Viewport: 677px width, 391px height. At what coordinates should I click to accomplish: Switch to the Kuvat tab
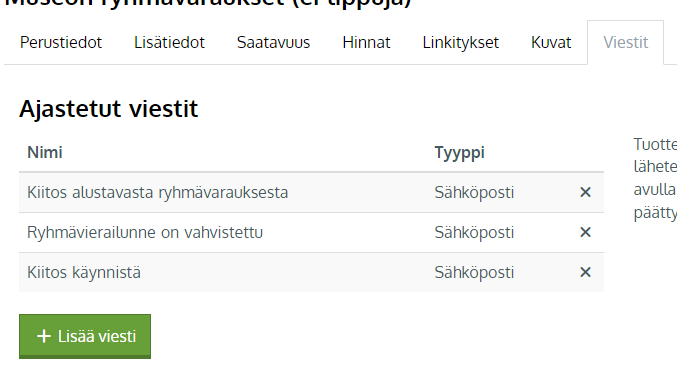(551, 42)
